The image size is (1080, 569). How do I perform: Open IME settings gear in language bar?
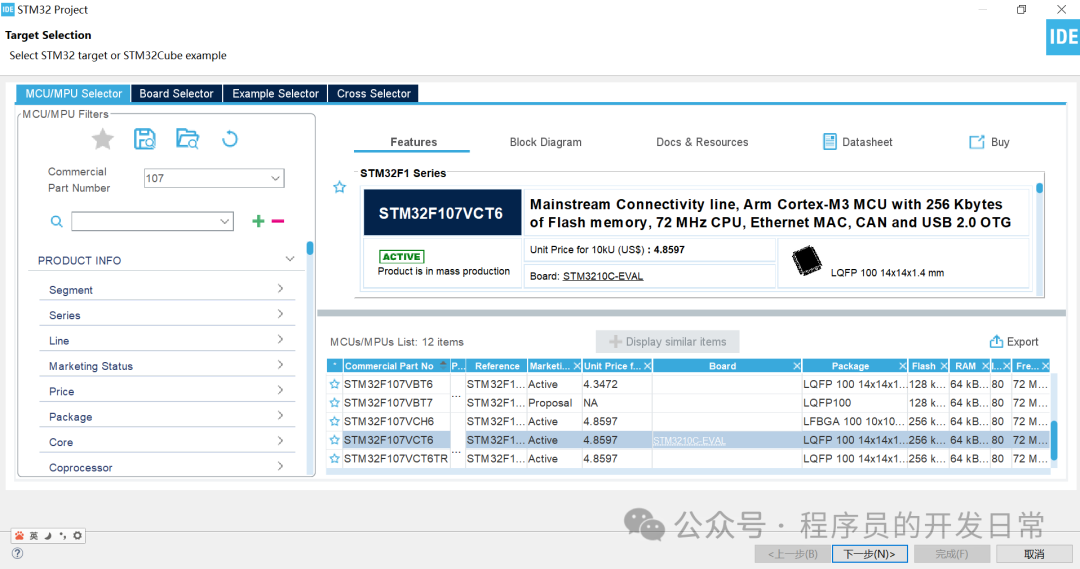(x=77, y=535)
